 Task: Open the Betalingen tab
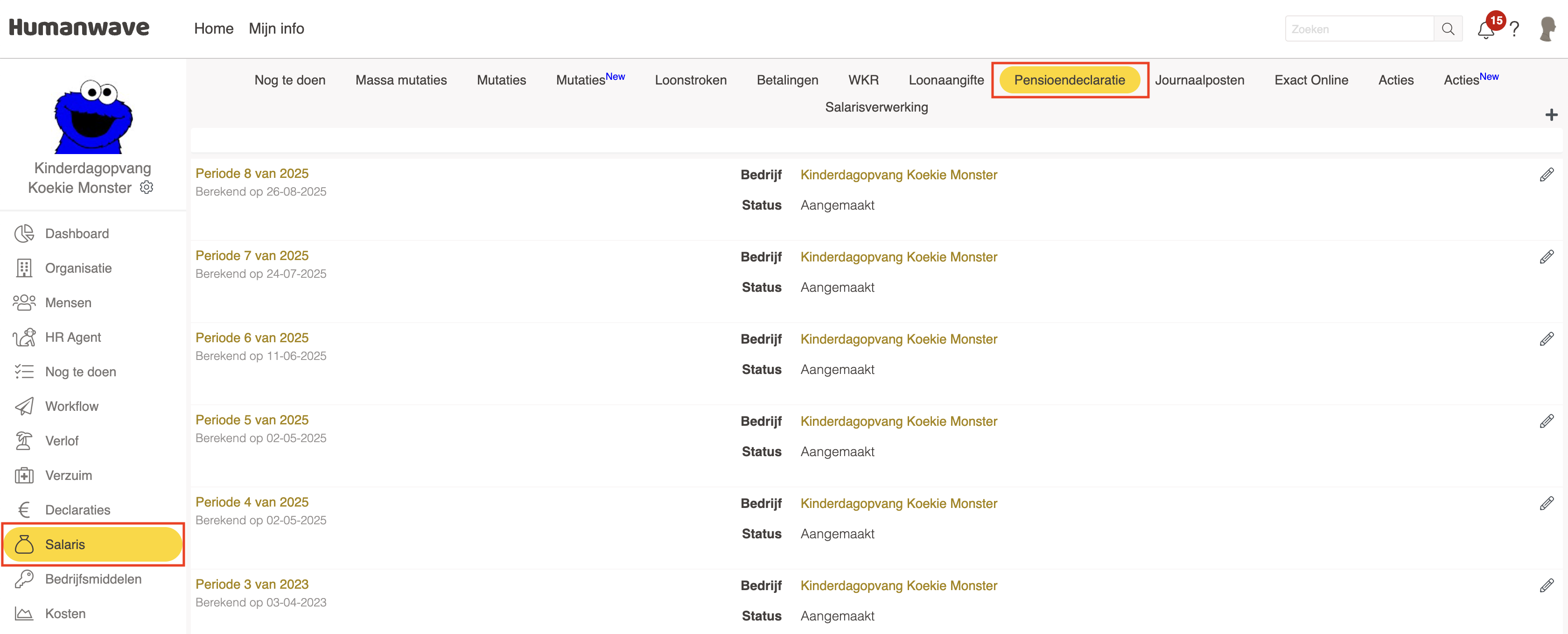click(x=787, y=80)
